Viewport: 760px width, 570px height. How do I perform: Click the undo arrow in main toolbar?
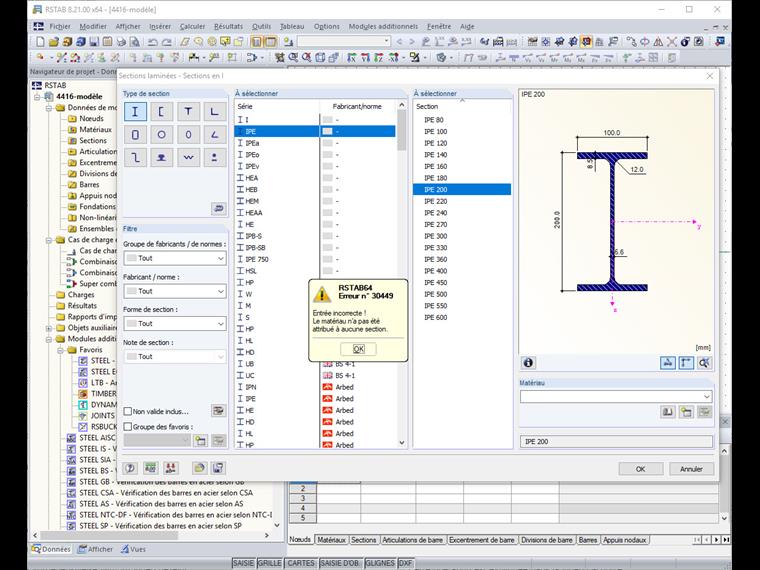tap(152, 42)
